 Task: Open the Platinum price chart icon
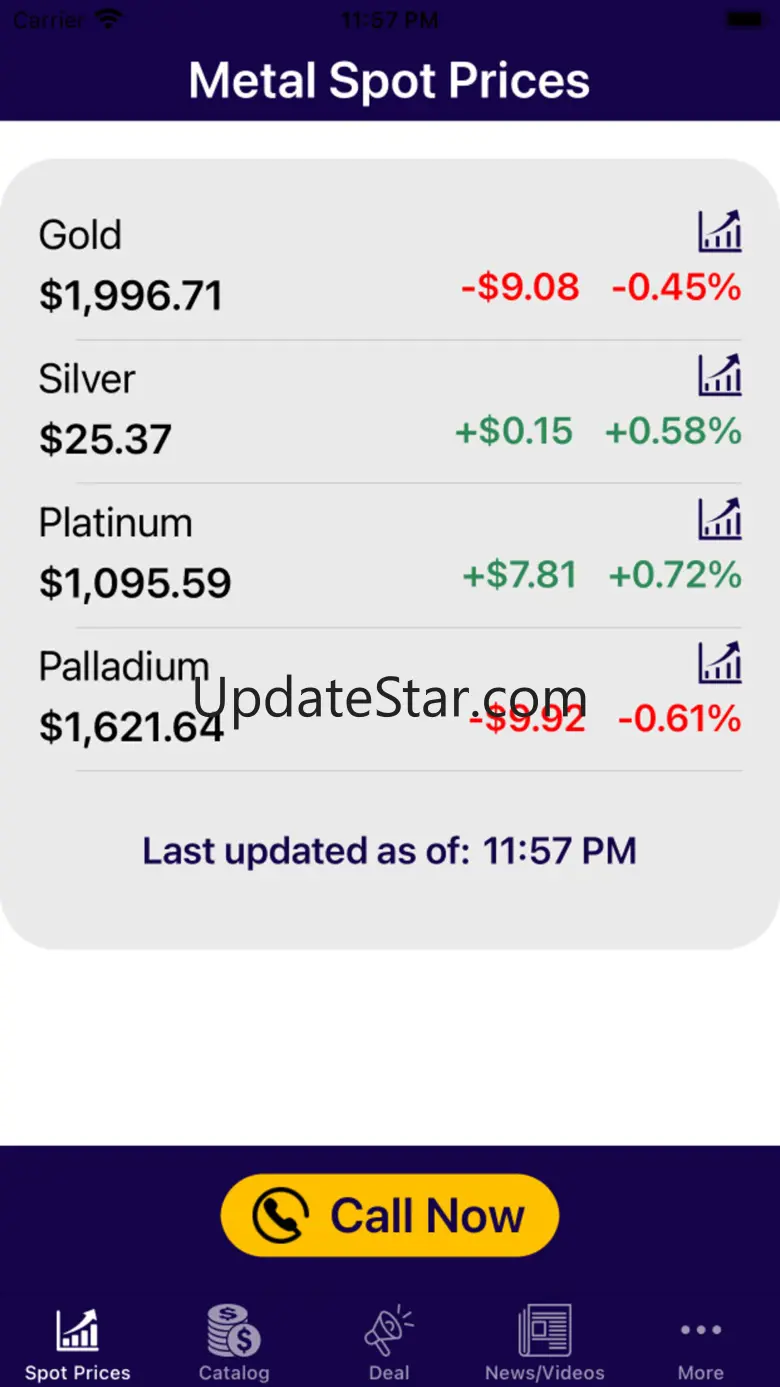tap(720, 519)
